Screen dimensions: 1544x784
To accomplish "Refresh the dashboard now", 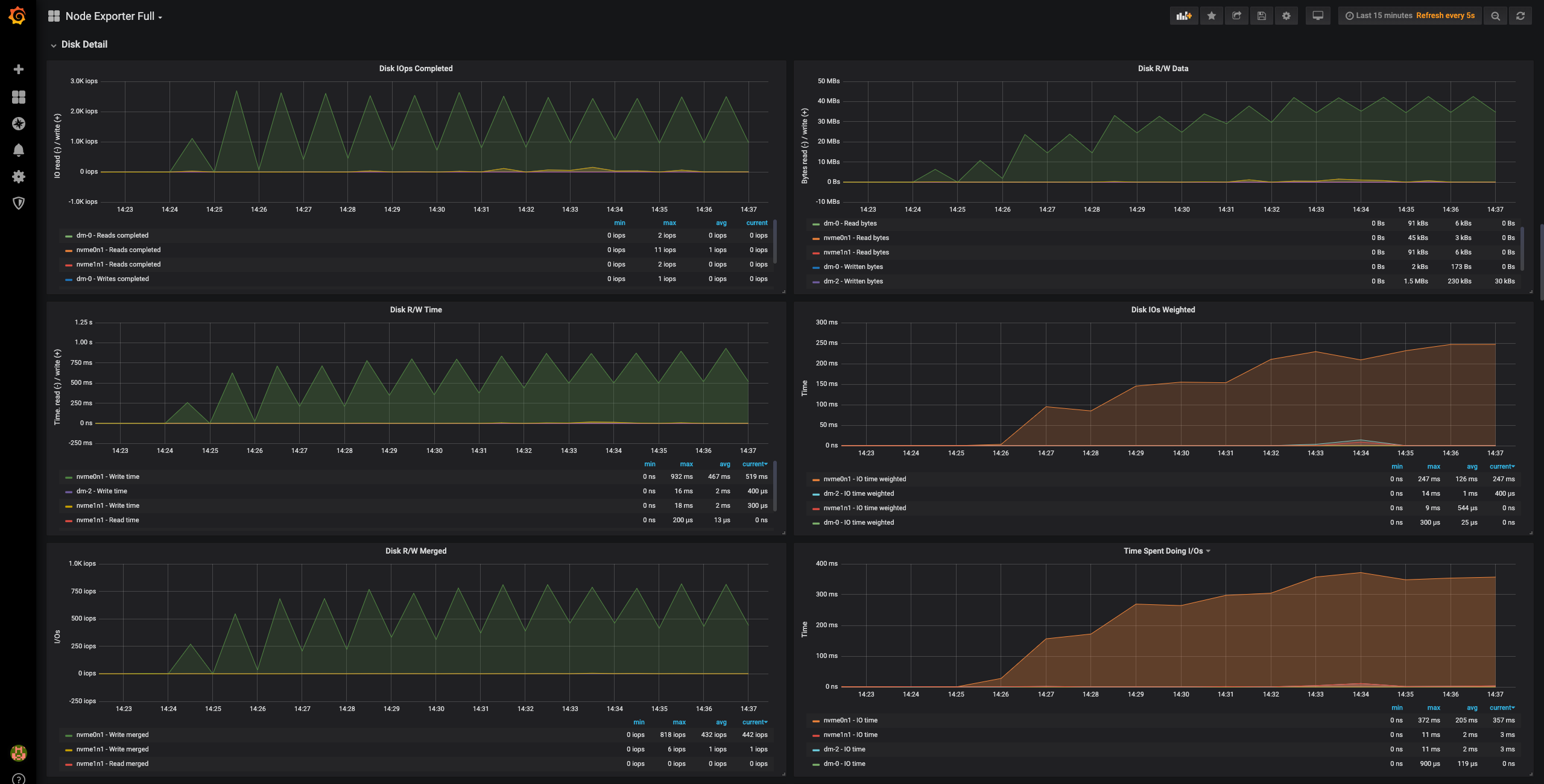I will pos(1520,16).
